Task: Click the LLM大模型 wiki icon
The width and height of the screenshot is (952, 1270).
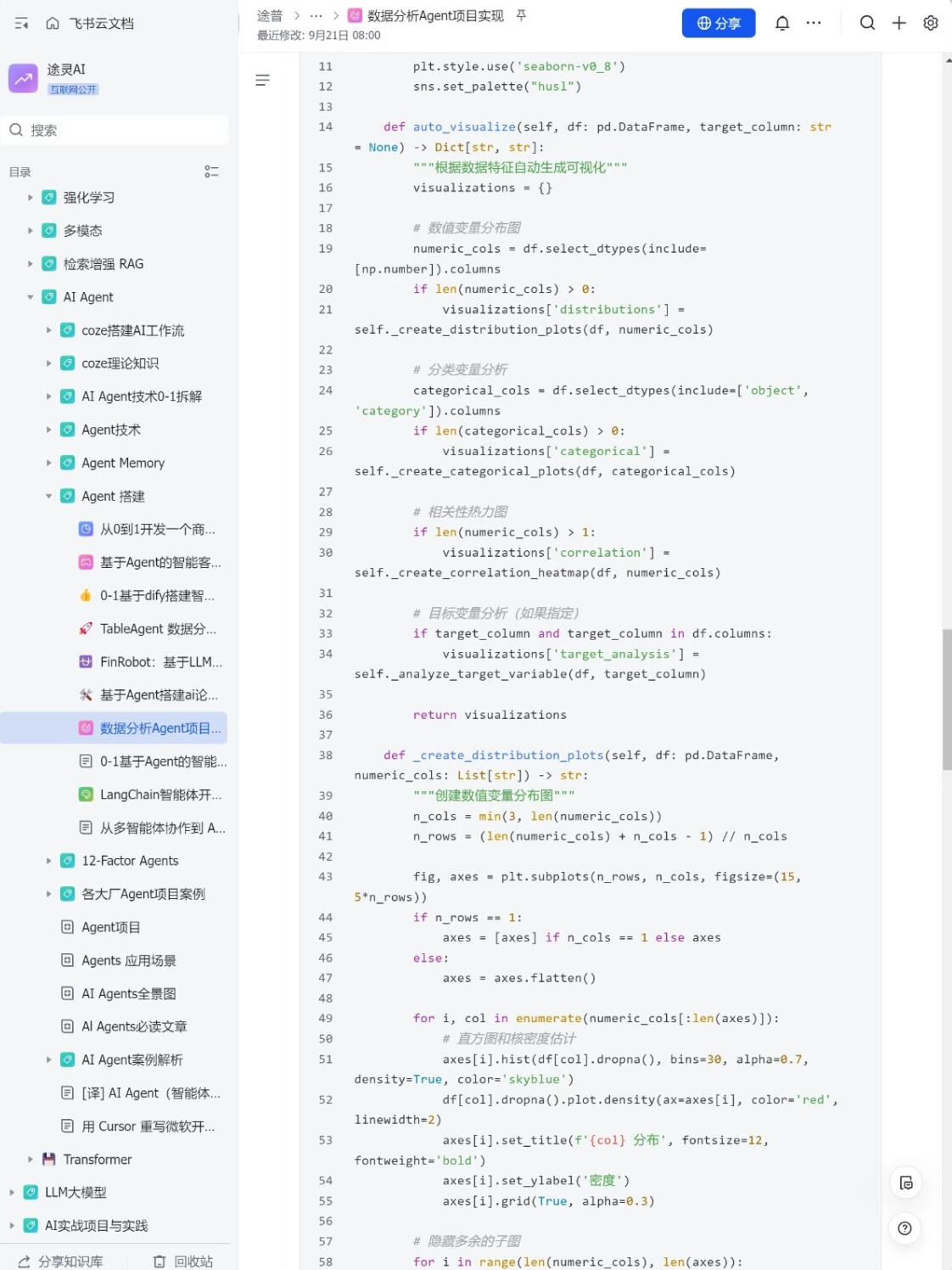Action: pos(31,1192)
